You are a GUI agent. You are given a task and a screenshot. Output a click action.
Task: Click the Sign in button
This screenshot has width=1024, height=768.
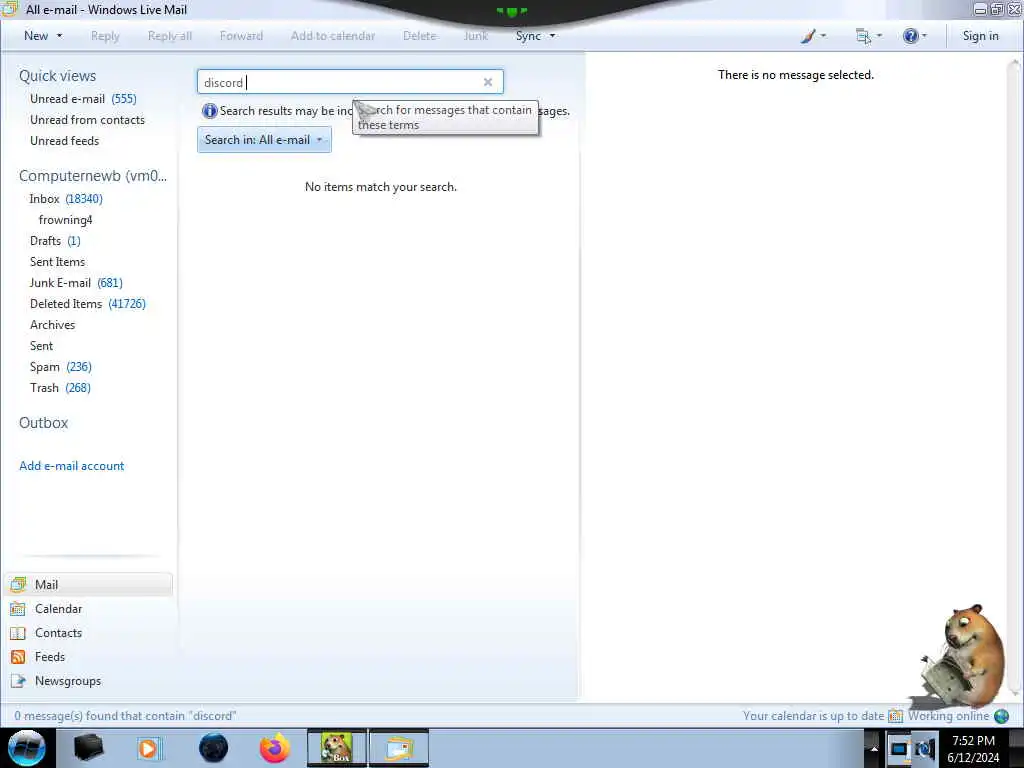click(x=980, y=36)
